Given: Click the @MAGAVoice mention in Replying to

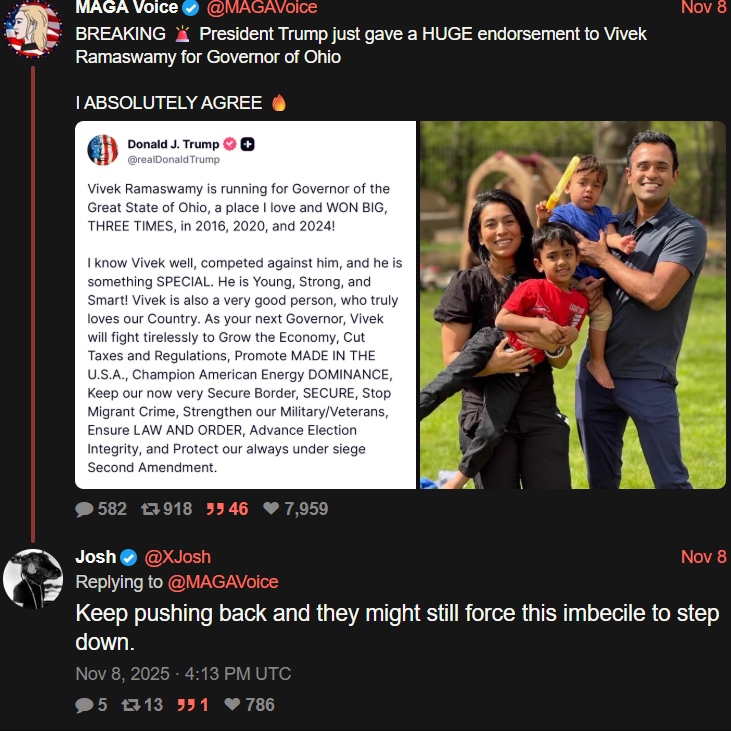Looking at the screenshot, I should pyautogui.click(x=223, y=582).
